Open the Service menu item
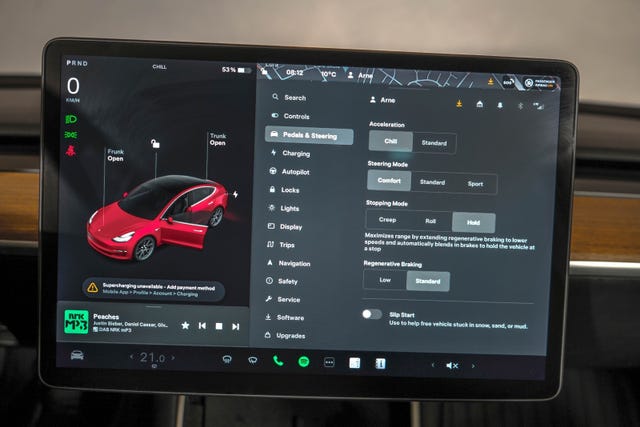640x427 pixels. 282,299
